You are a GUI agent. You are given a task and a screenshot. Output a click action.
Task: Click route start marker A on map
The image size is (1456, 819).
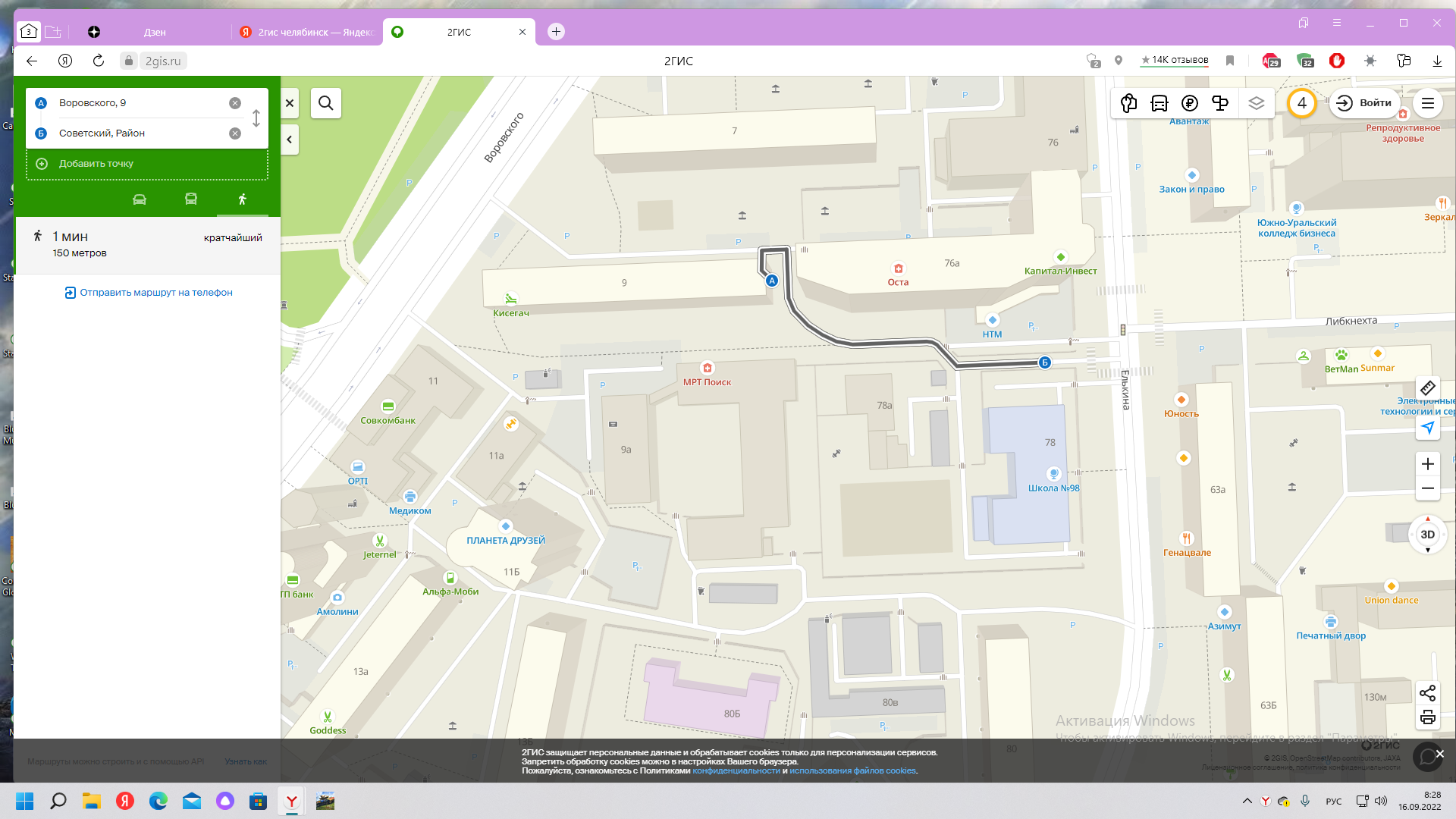[772, 281]
